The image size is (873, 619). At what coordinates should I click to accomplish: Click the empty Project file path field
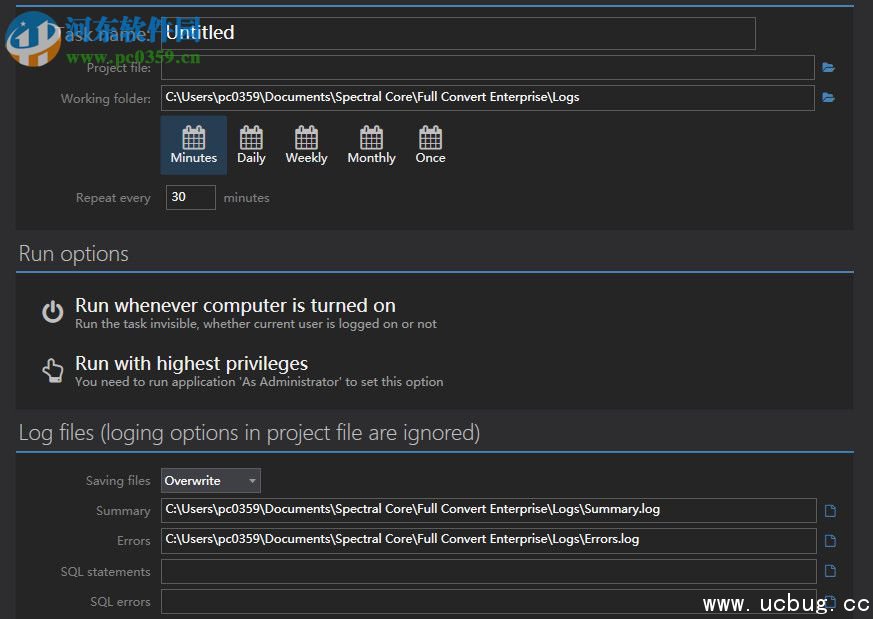click(490, 67)
